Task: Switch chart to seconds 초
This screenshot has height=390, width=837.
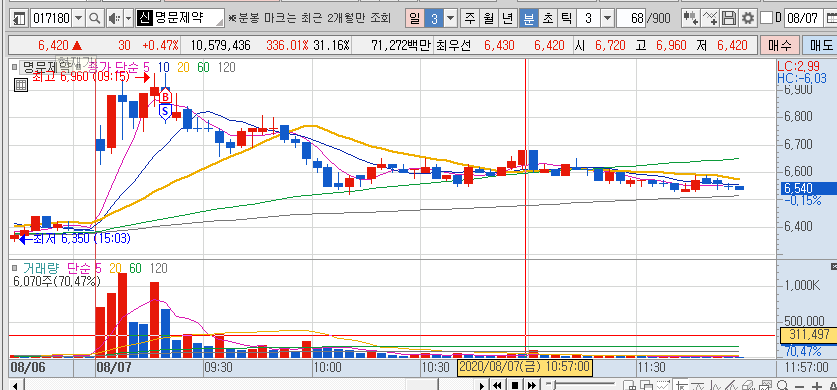Action: (x=548, y=19)
